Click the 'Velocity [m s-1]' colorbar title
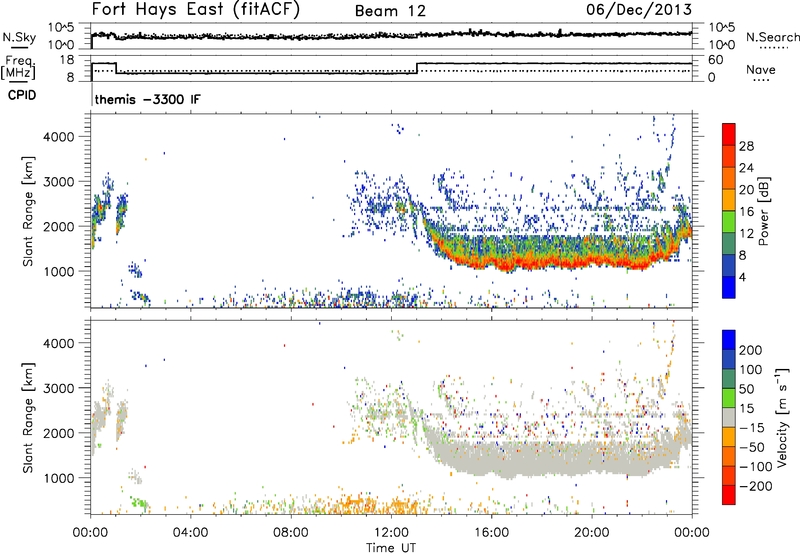800x554 pixels. (782, 417)
